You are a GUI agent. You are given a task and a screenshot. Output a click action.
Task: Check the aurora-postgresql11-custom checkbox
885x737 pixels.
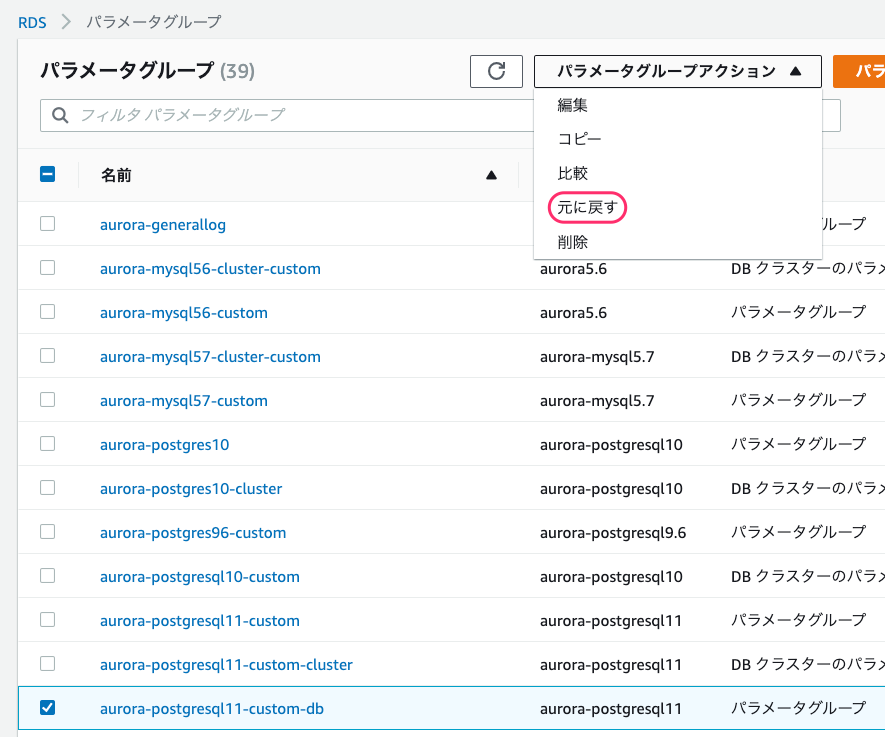47,620
